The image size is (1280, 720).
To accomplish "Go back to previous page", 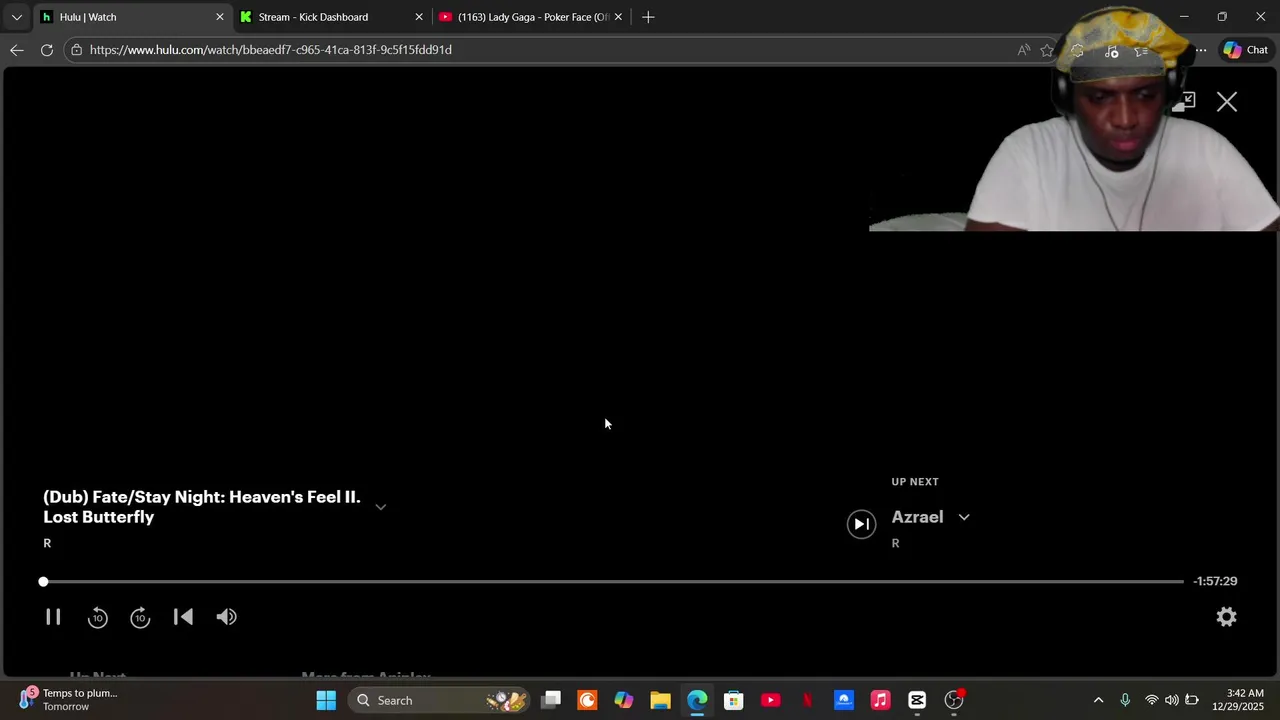I will [17, 50].
